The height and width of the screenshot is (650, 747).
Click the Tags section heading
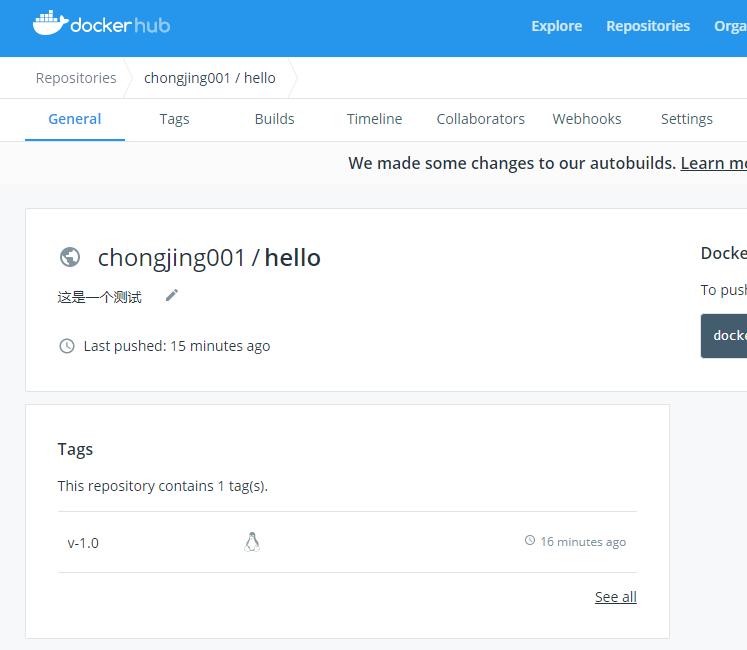(75, 449)
